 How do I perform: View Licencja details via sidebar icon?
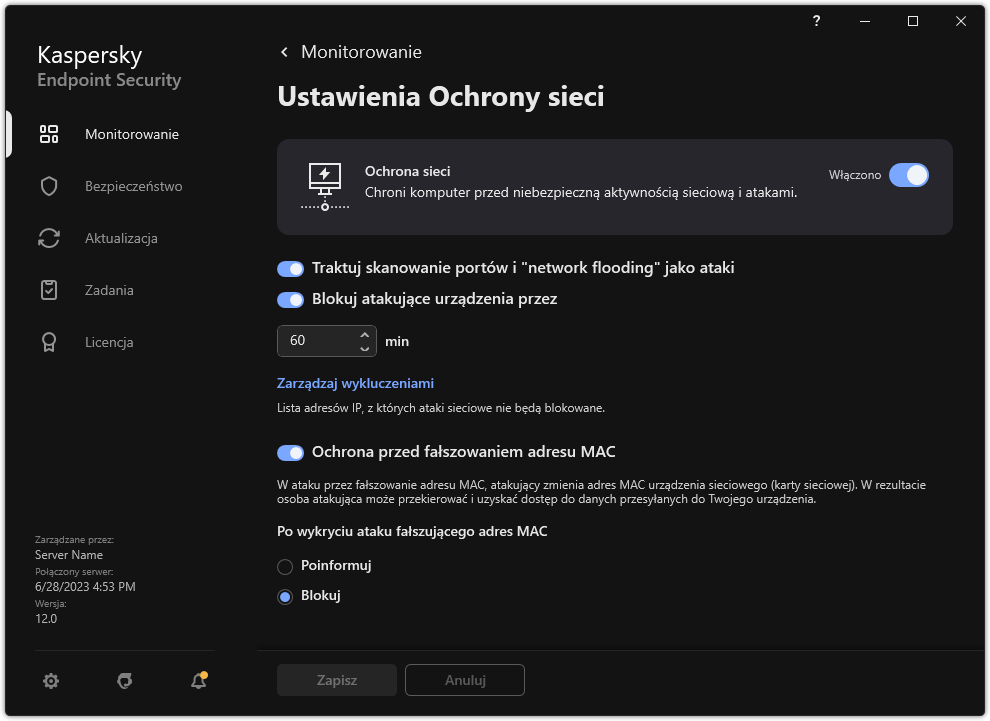pos(48,341)
